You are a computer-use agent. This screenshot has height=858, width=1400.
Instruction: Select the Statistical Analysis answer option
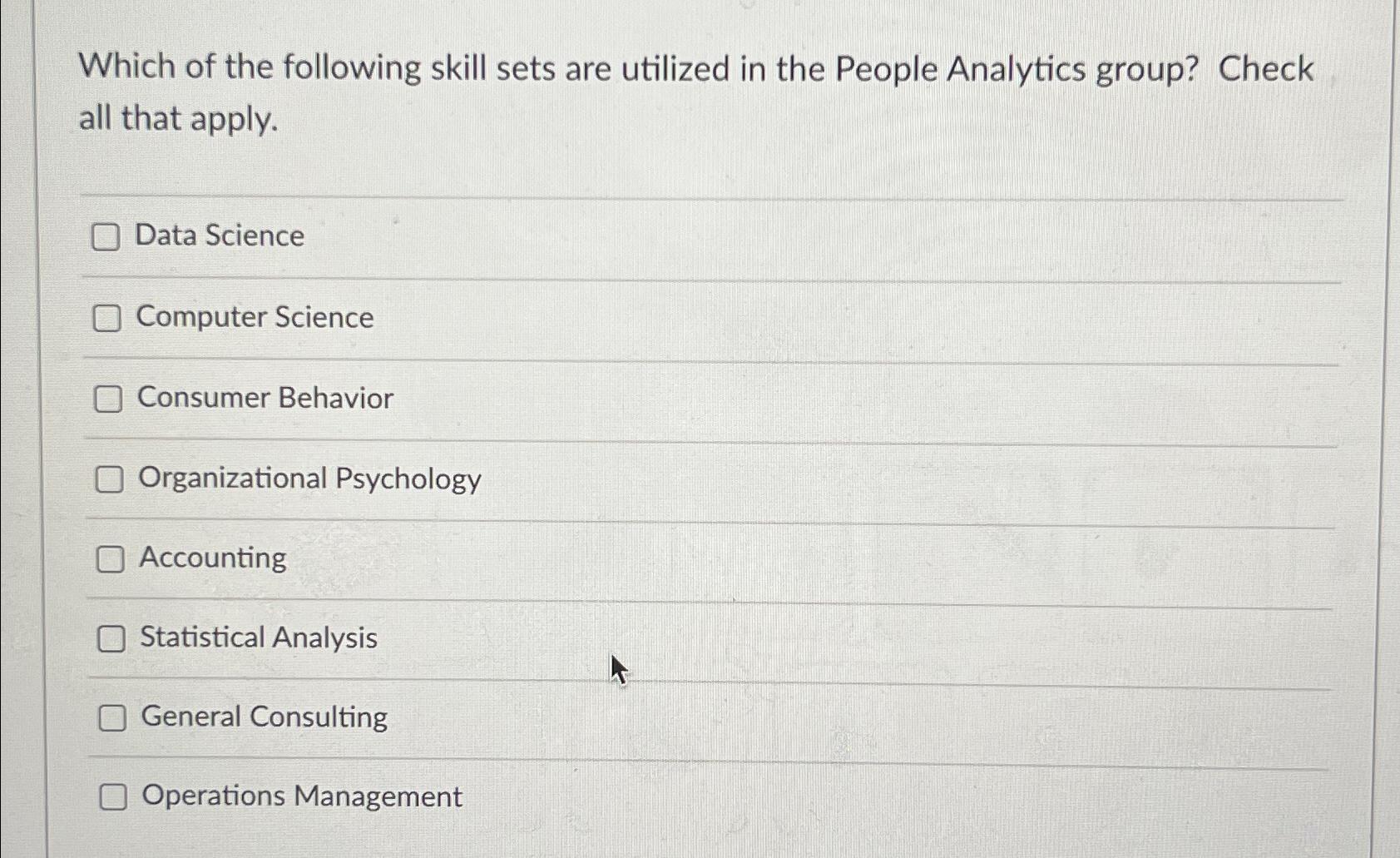pos(256,637)
